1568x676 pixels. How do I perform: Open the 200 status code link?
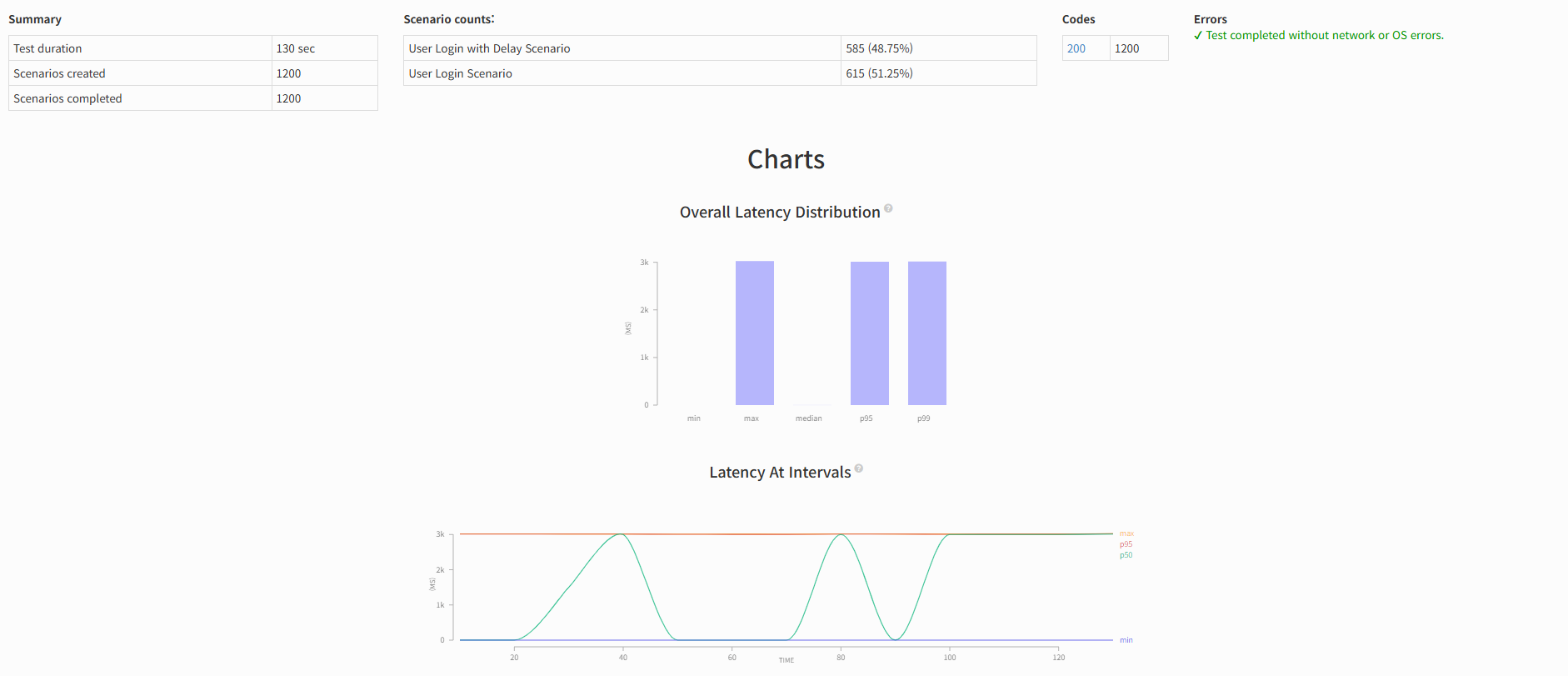click(1076, 48)
